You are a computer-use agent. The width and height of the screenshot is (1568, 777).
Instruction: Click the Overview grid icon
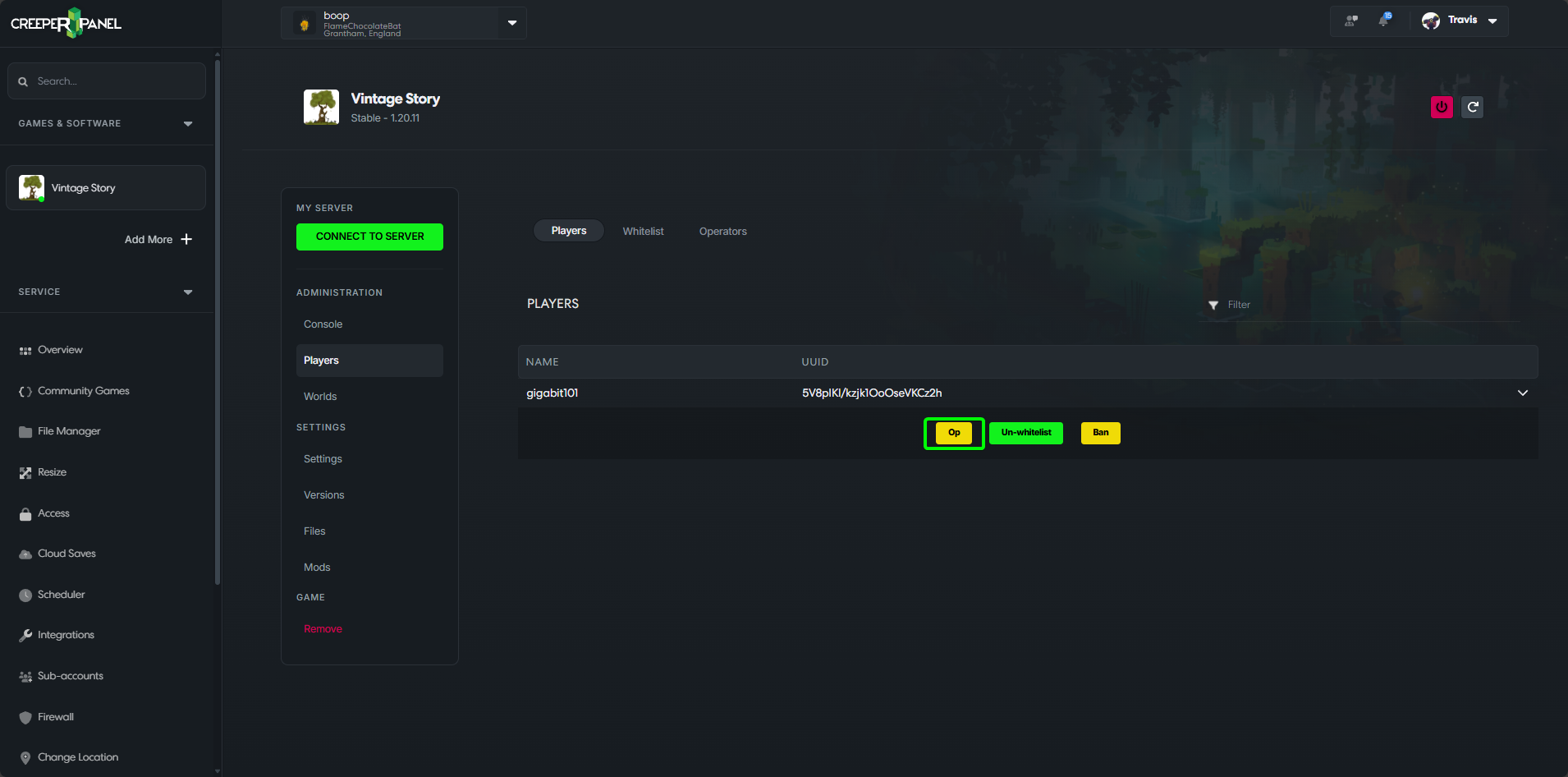click(25, 351)
